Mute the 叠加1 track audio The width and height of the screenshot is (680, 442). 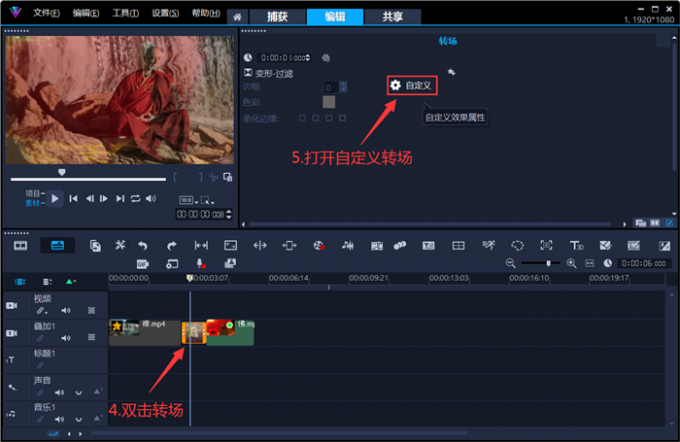pos(66,338)
